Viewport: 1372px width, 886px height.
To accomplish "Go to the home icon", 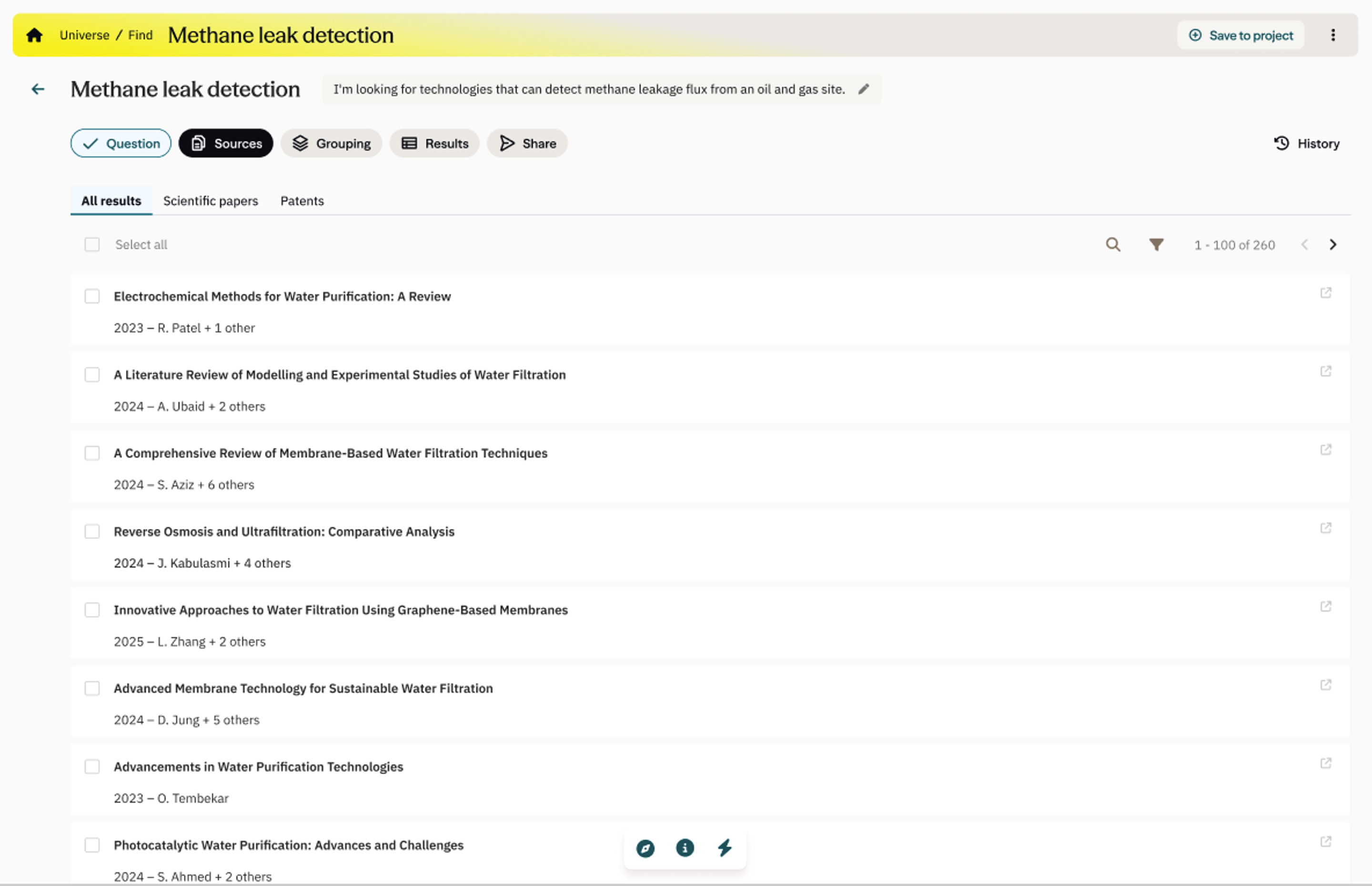I will (x=34, y=35).
